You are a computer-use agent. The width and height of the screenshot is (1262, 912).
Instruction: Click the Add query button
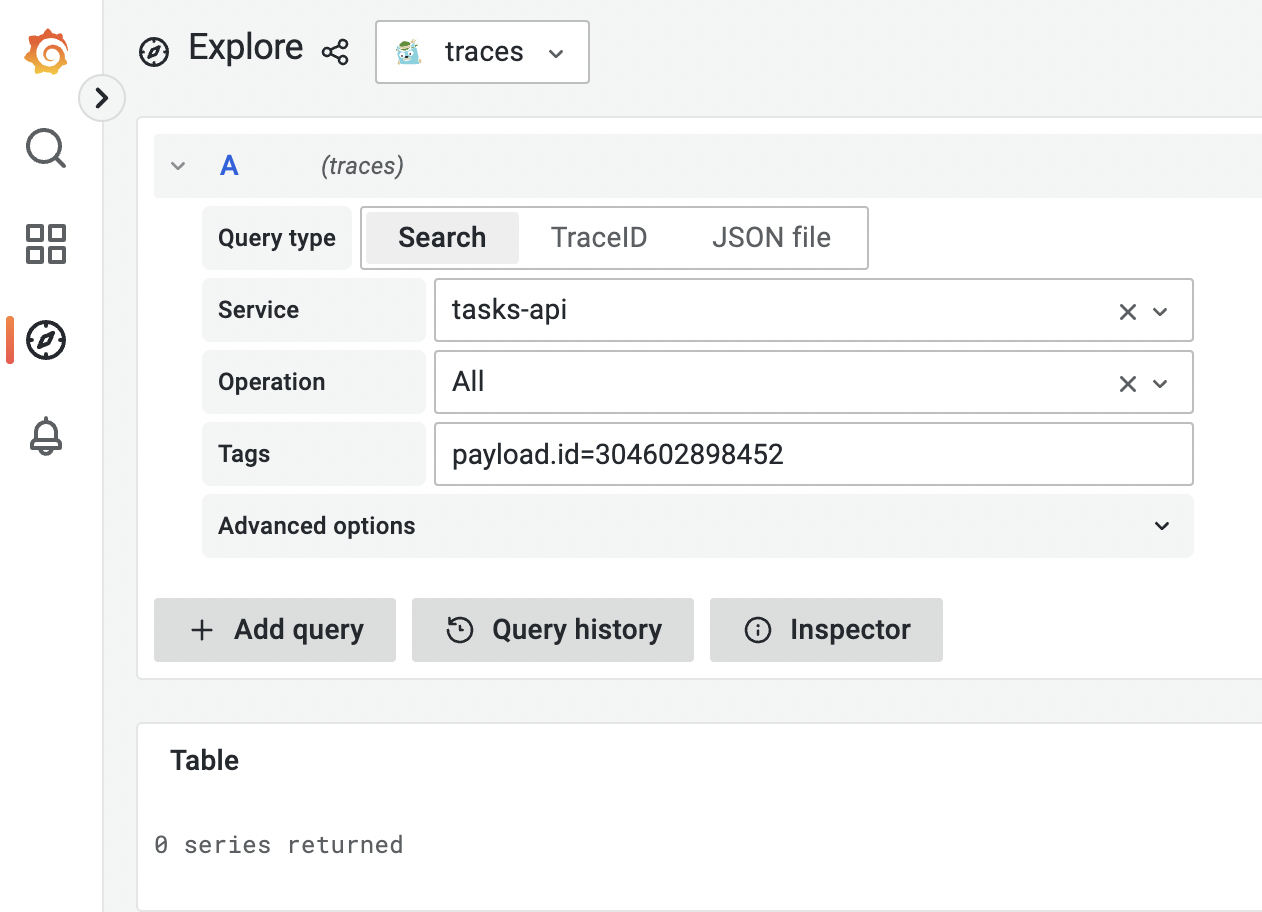(x=275, y=630)
